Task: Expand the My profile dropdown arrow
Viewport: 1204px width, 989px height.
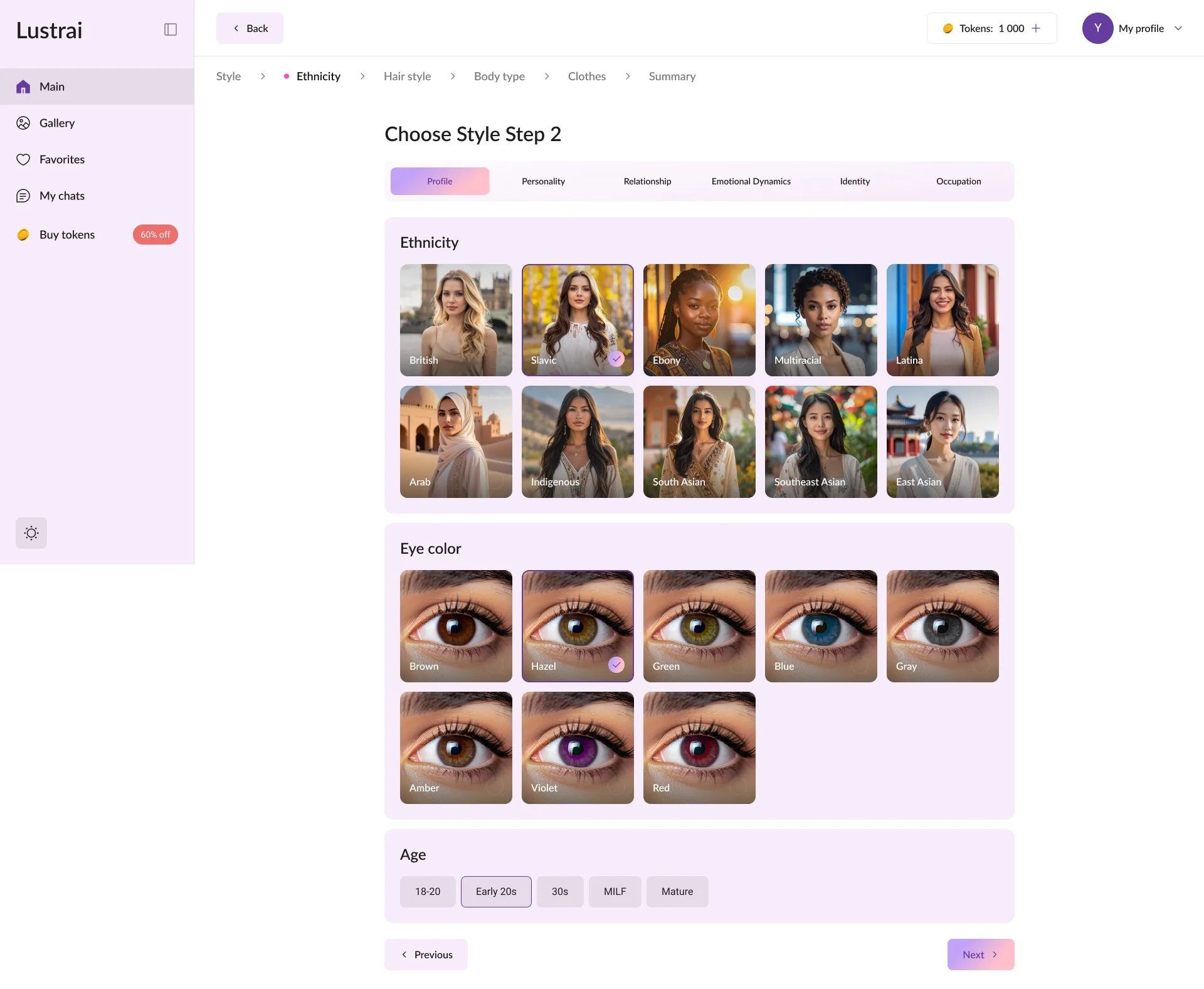Action: (x=1178, y=28)
